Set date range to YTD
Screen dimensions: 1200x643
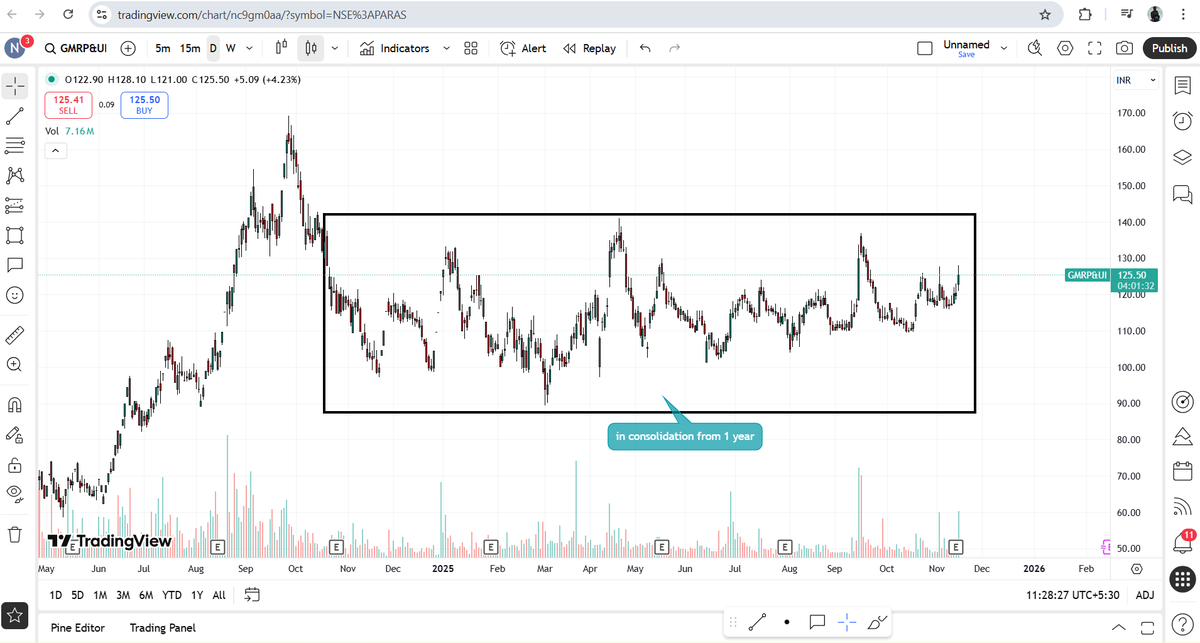172,595
